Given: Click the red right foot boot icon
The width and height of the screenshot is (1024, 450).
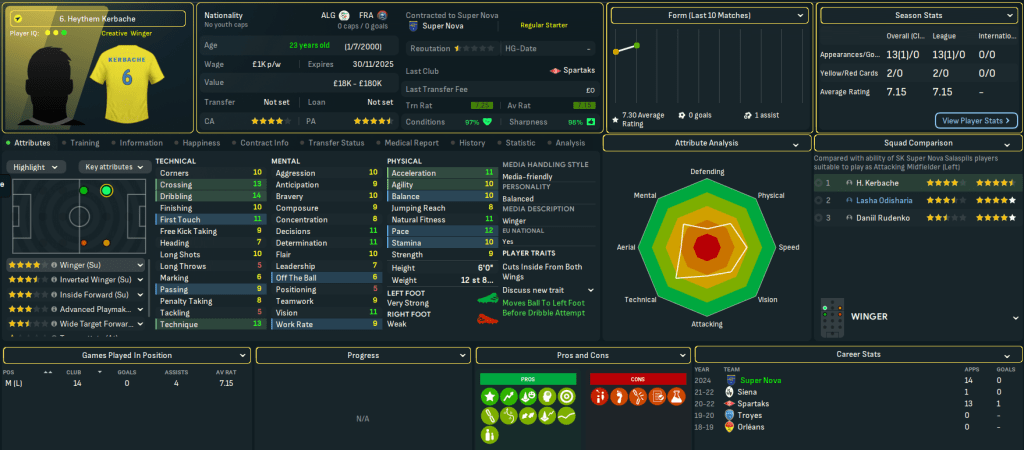Looking at the screenshot, I should [487, 319].
